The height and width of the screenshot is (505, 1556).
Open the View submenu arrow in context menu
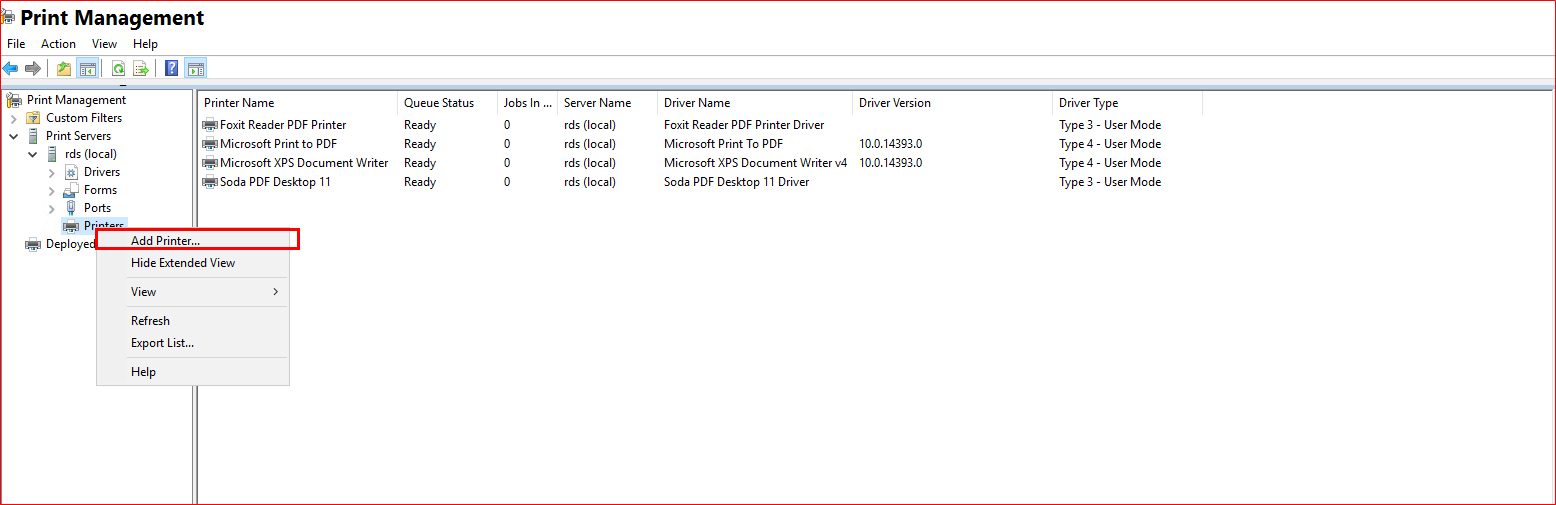tap(275, 292)
